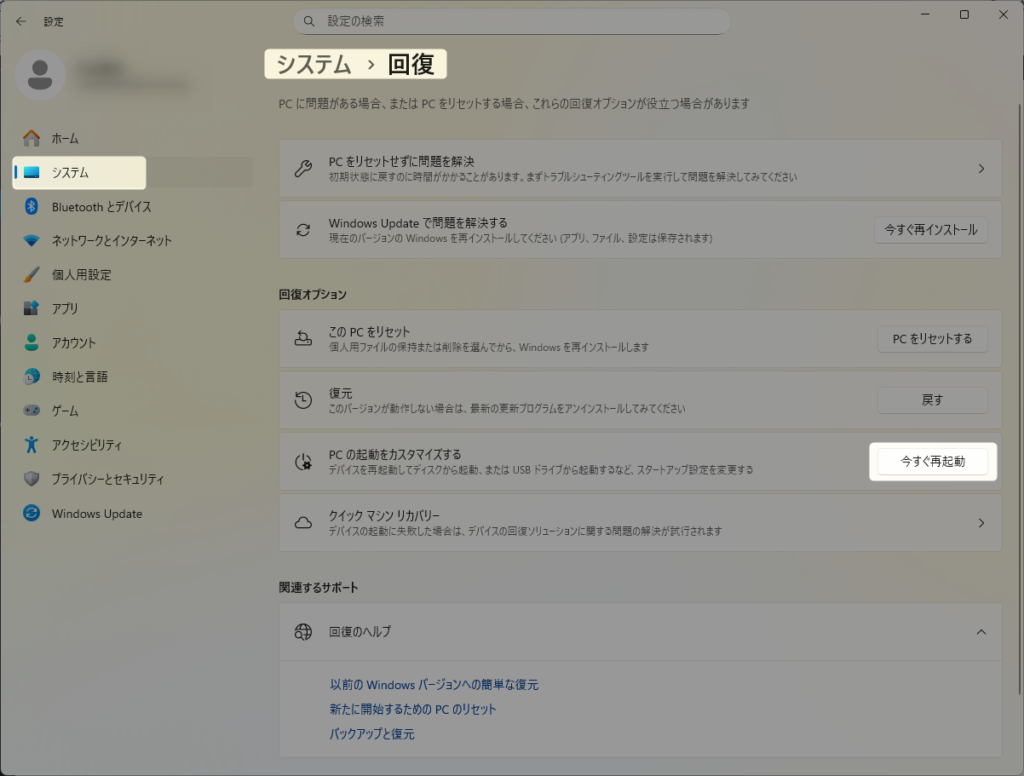Click the 個人用設定 paintbrush icon
Screen dimensions: 1024x776
click(32, 275)
